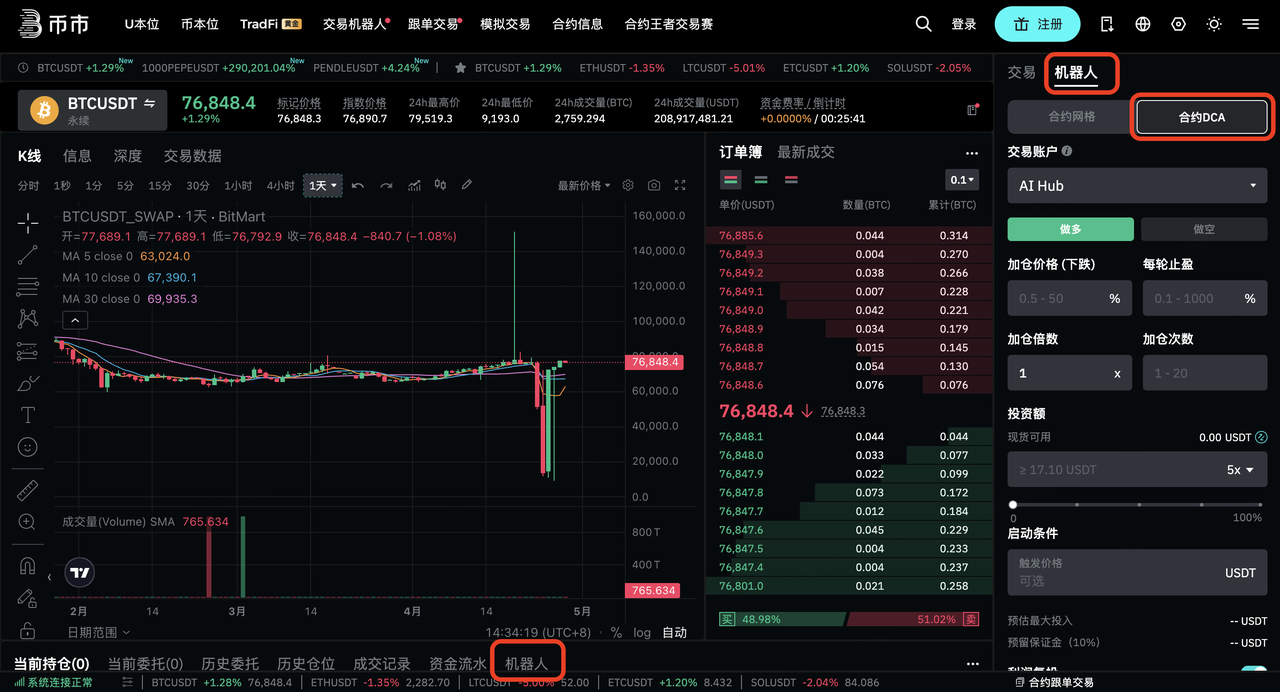Screen dimensions: 1280x692
Task: Open the hamburger menu icon
Action: 1251,24
